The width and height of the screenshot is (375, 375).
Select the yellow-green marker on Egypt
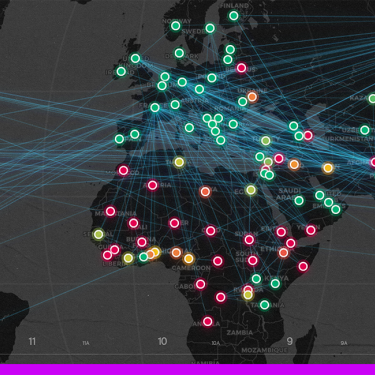coord(251,190)
